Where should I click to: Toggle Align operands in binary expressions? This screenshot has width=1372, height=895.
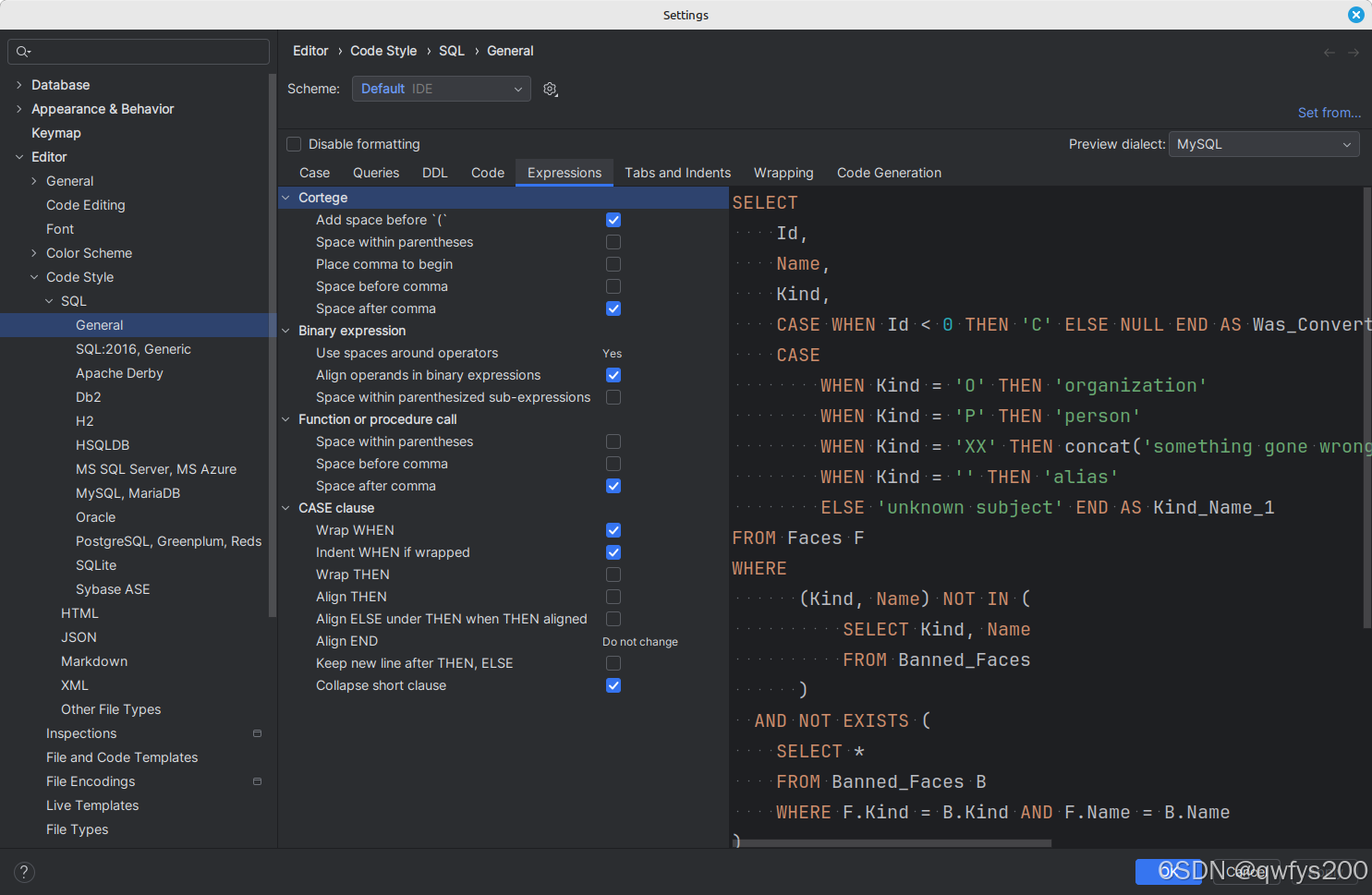[x=613, y=375]
